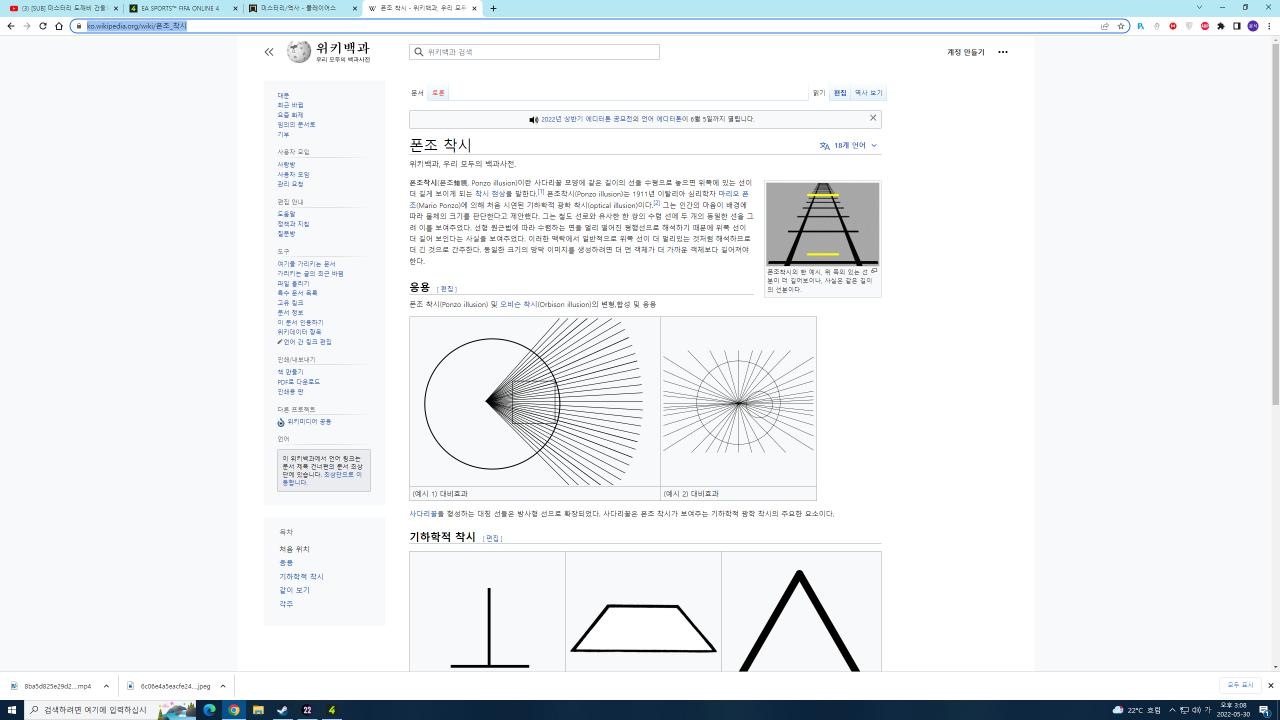The width and height of the screenshot is (1280, 720).
Task: Open 최근 바뀜 recent changes link
Action: pos(290,105)
